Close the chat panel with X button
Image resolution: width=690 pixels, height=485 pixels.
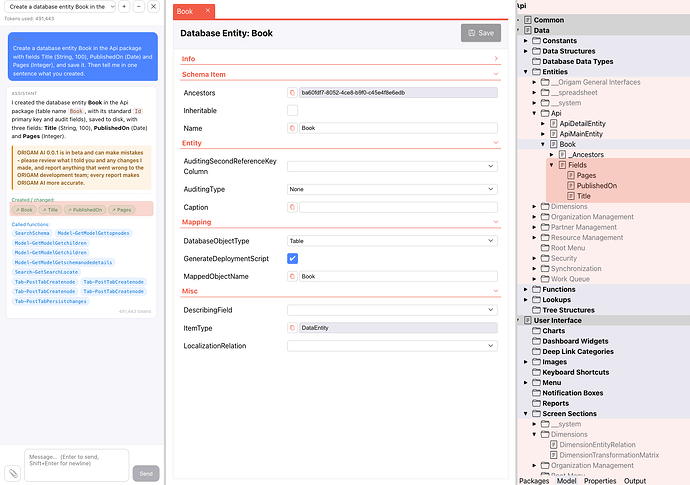click(153, 7)
